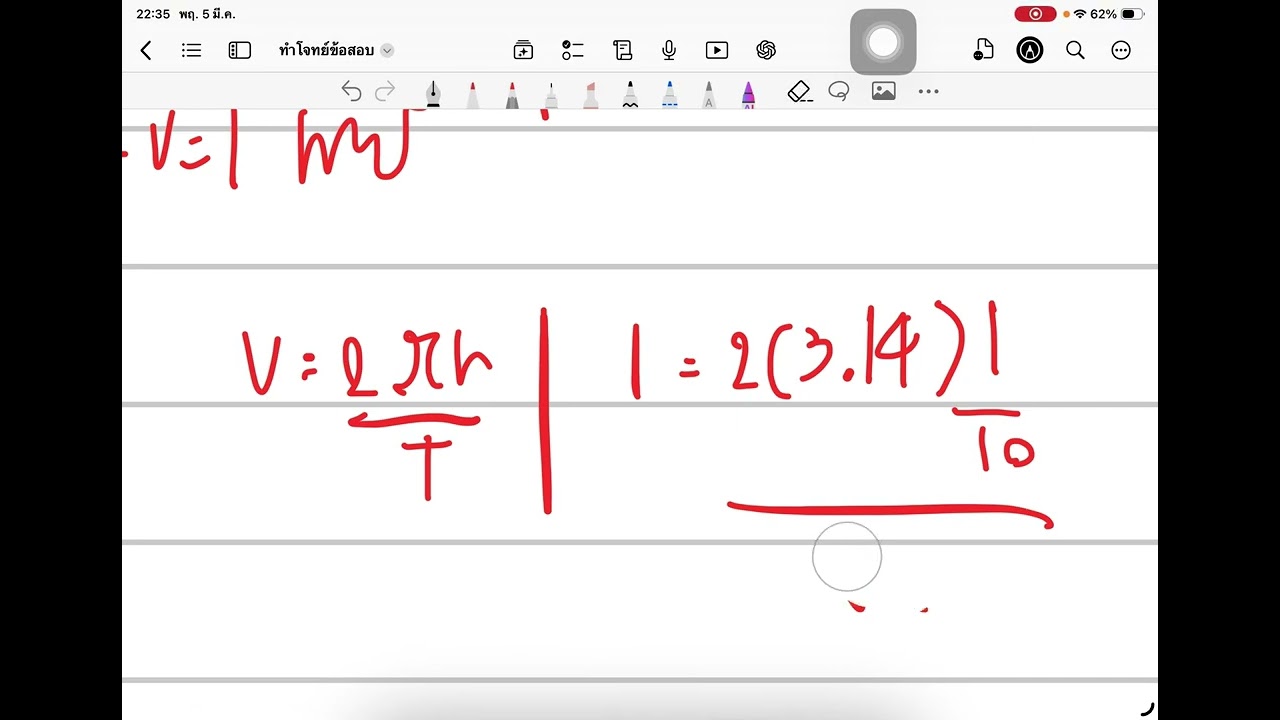Select the gray text pencil tool
The height and width of the screenshot is (720, 1280).
709,94
